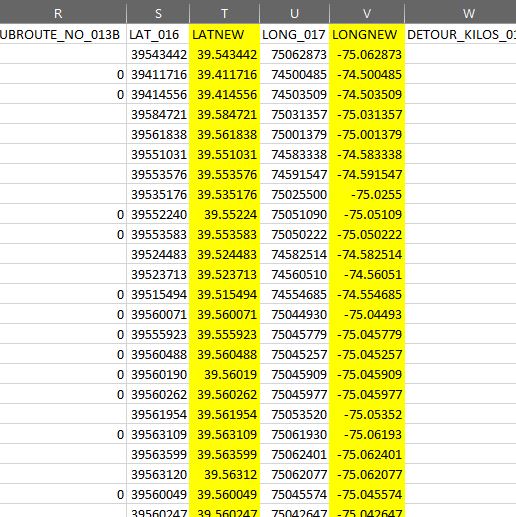The image size is (516, 517).
Task: Select cell with value 75062873
Action: [x=294, y=54]
